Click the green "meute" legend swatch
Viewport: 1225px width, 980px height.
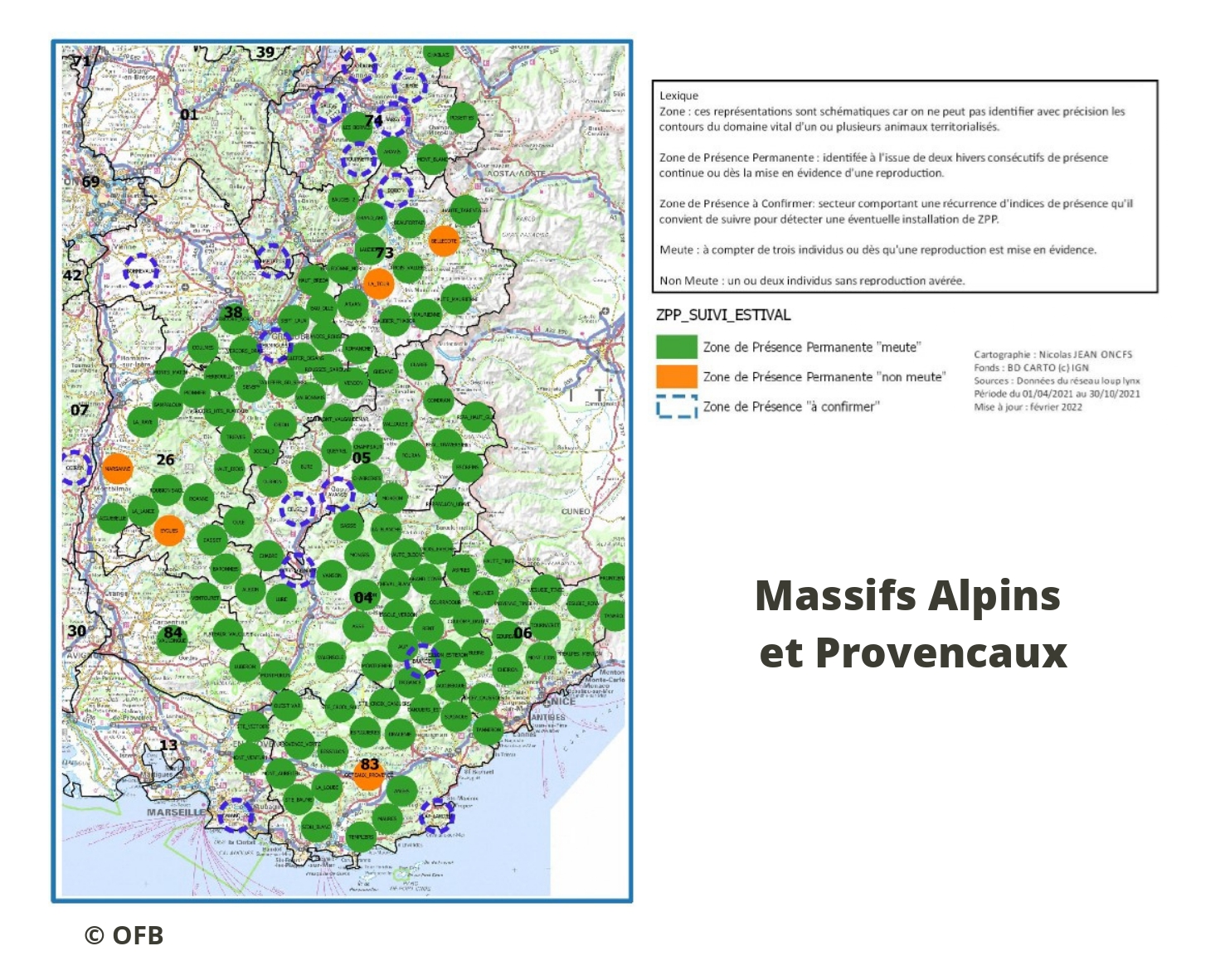tap(676, 347)
